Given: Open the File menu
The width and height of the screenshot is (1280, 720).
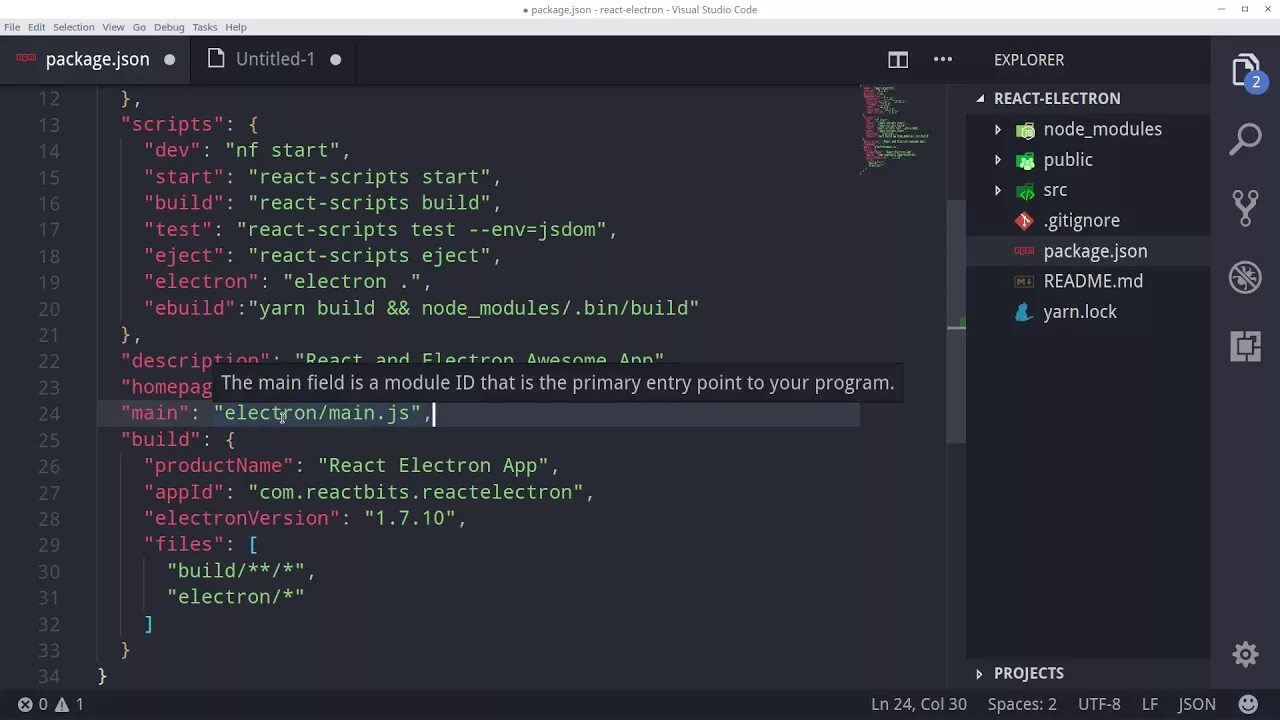Looking at the screenshot, I should coord(12,27).
